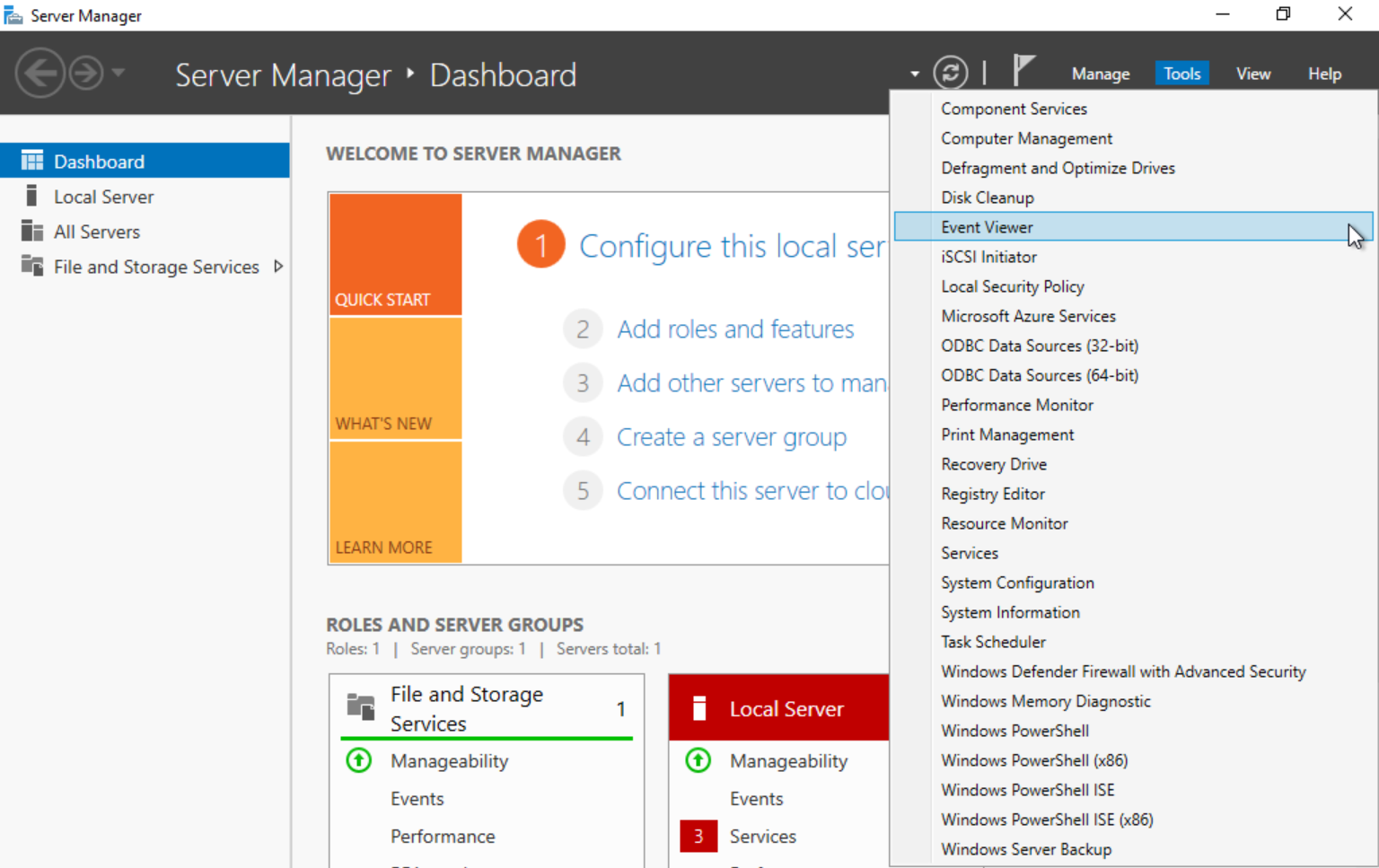Image resolution: width=1379 pixels, height=868 pixels.
Task: Launch Windows PowerShell ISE (x86)
Action: 1133,820
